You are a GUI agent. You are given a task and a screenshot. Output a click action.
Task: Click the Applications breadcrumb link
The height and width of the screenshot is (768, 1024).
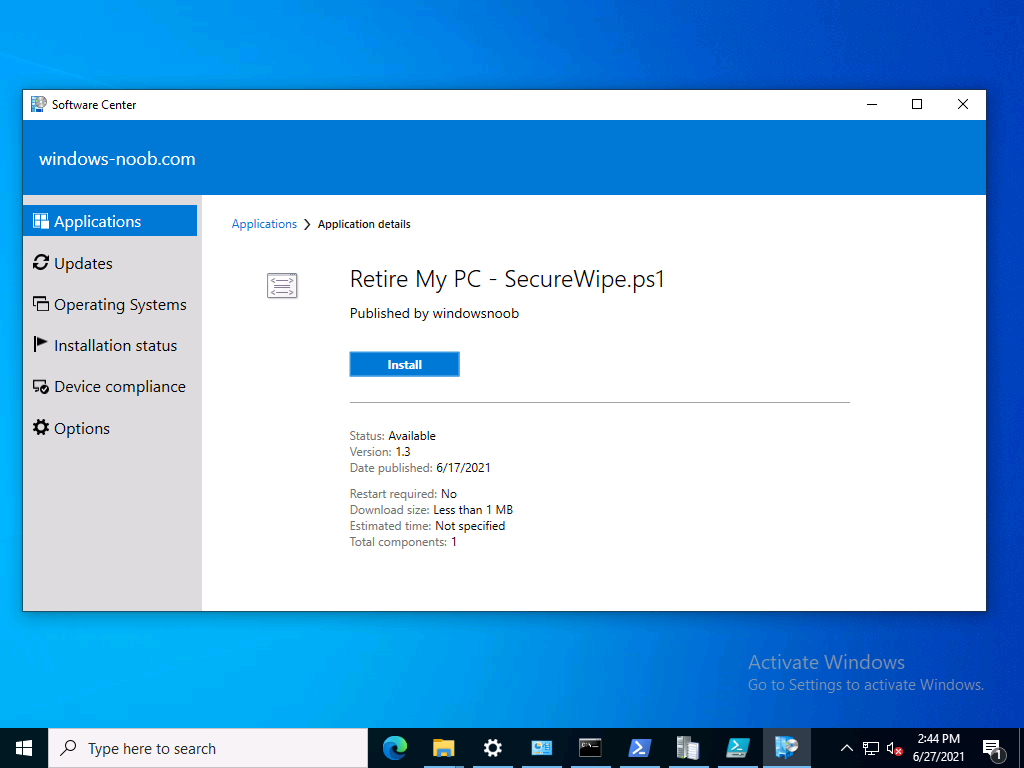pos(264,224)
